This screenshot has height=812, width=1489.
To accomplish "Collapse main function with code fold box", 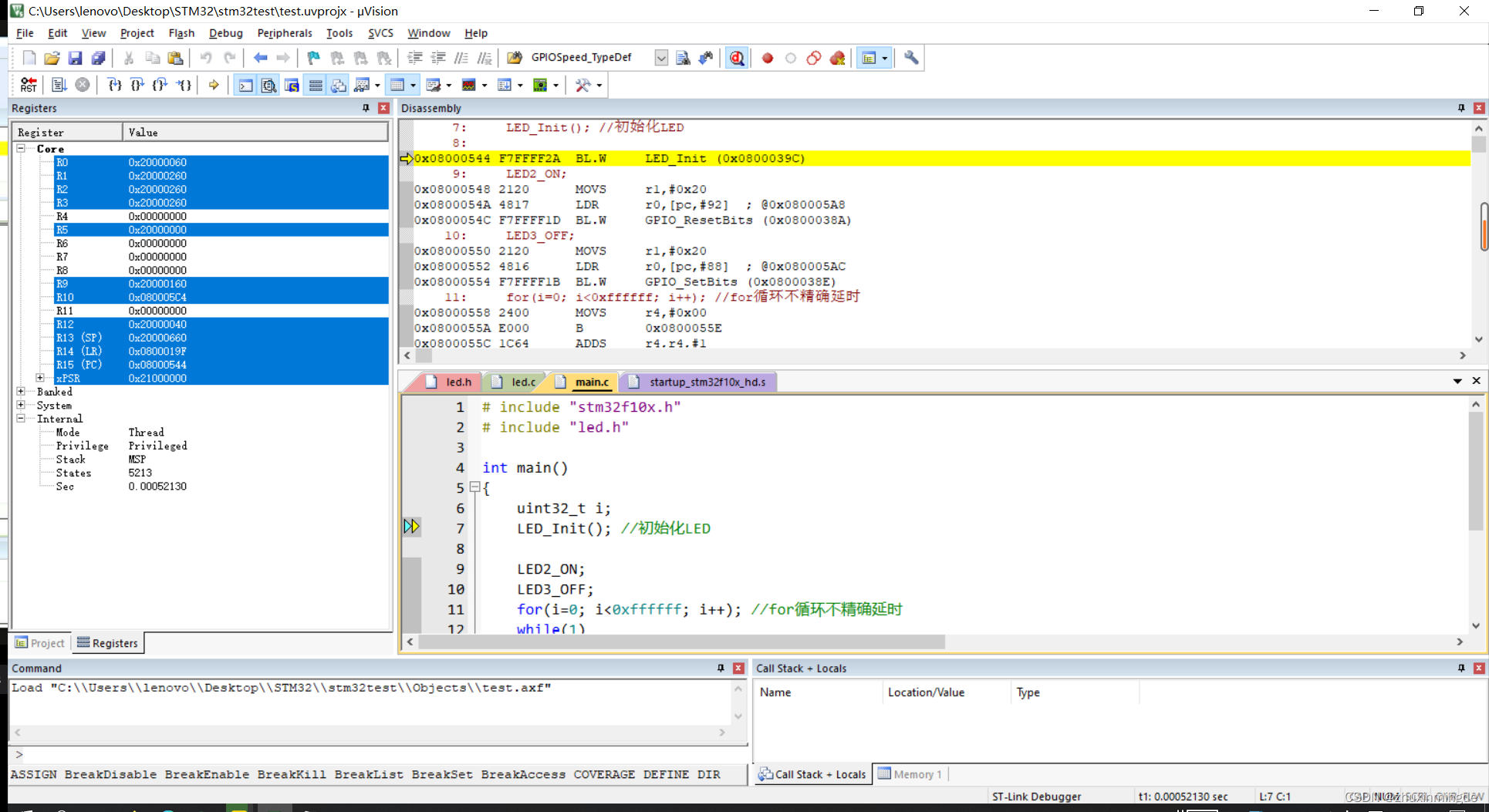I will click(475, 487).
